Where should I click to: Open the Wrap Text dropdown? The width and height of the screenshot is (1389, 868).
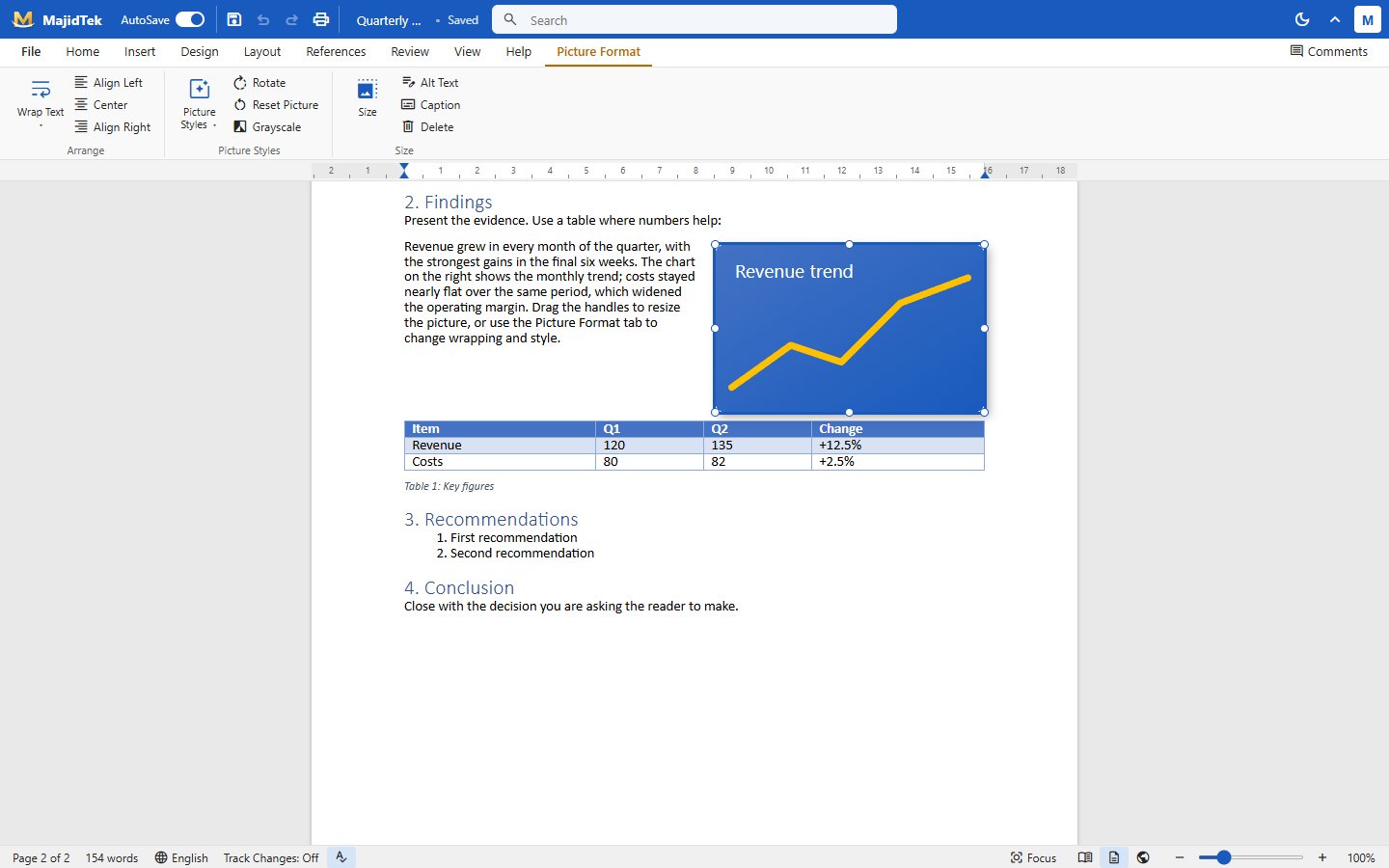(41, 103)
